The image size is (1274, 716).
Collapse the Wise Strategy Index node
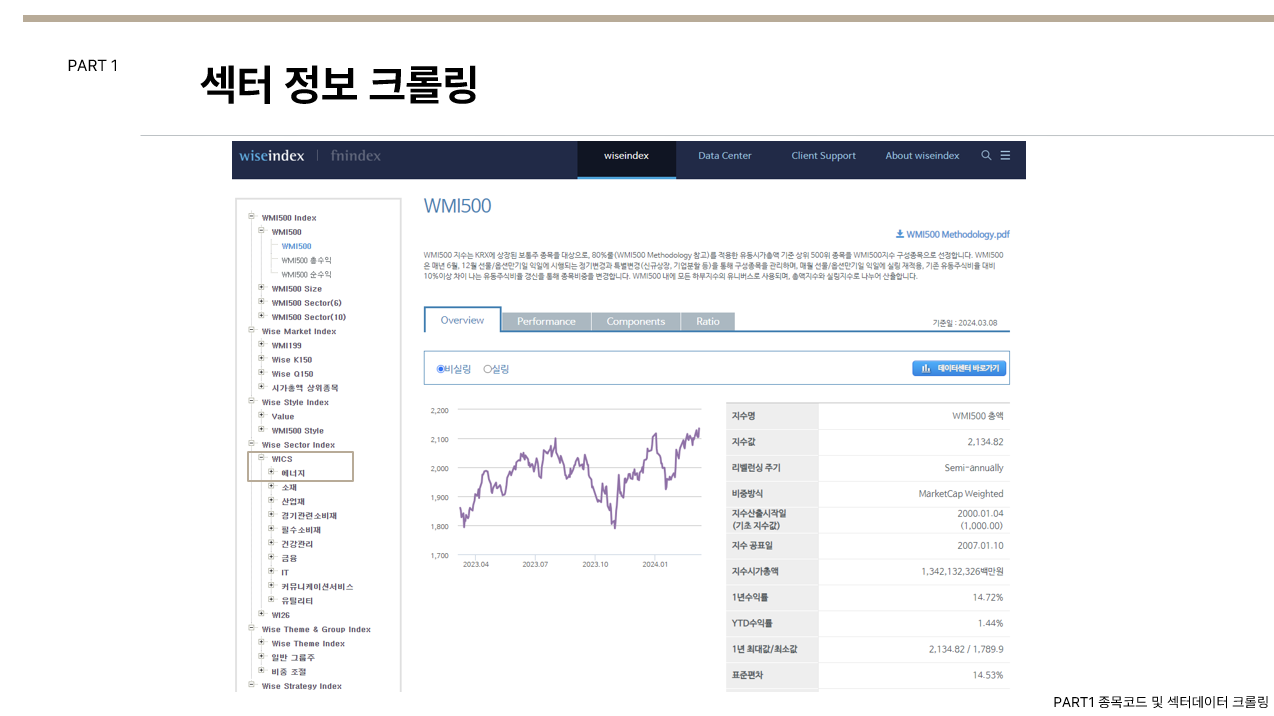[251, 685]
